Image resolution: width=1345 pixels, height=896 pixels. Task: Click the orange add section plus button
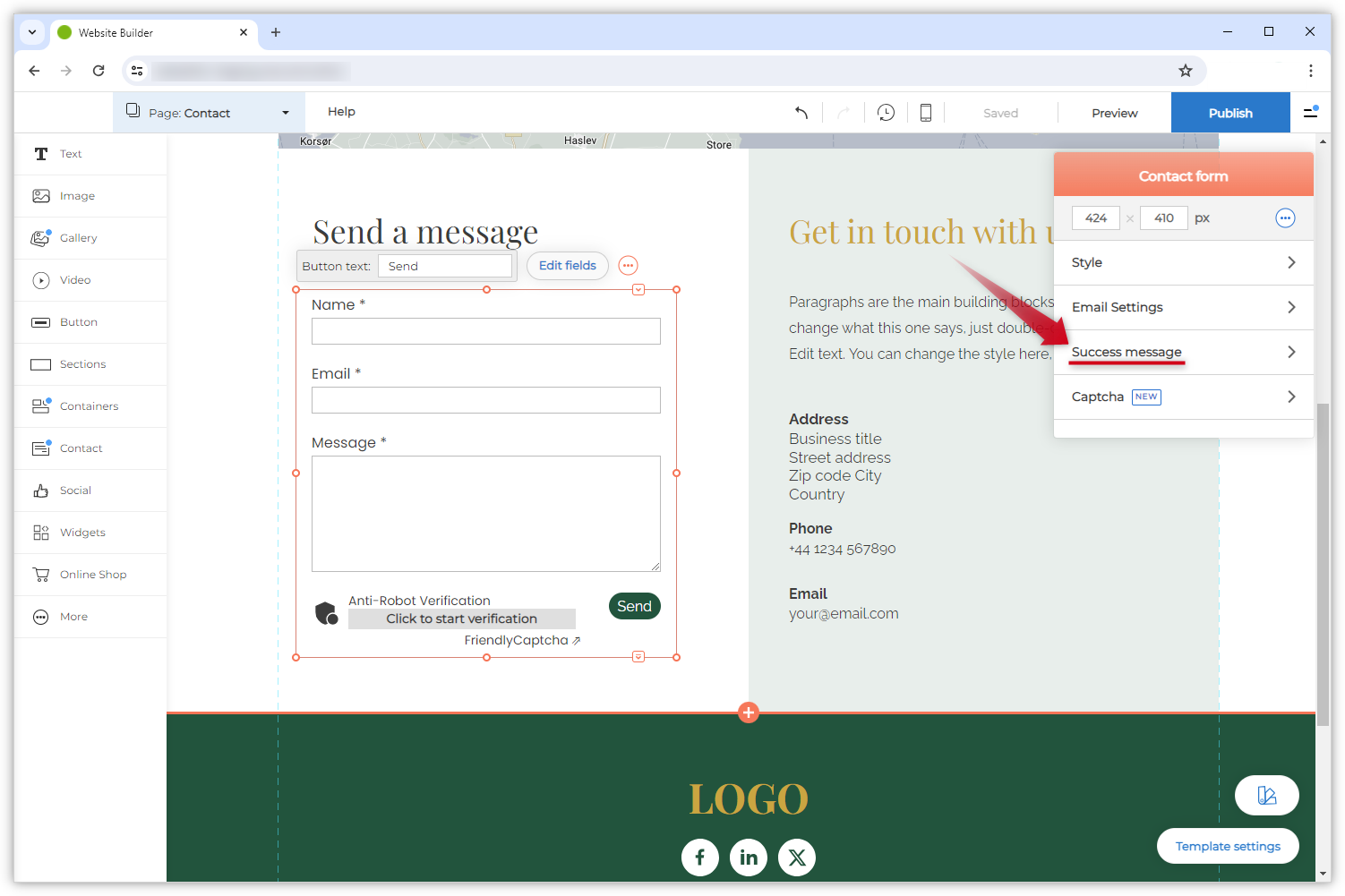pyautogui.click(x=749, y=713)
